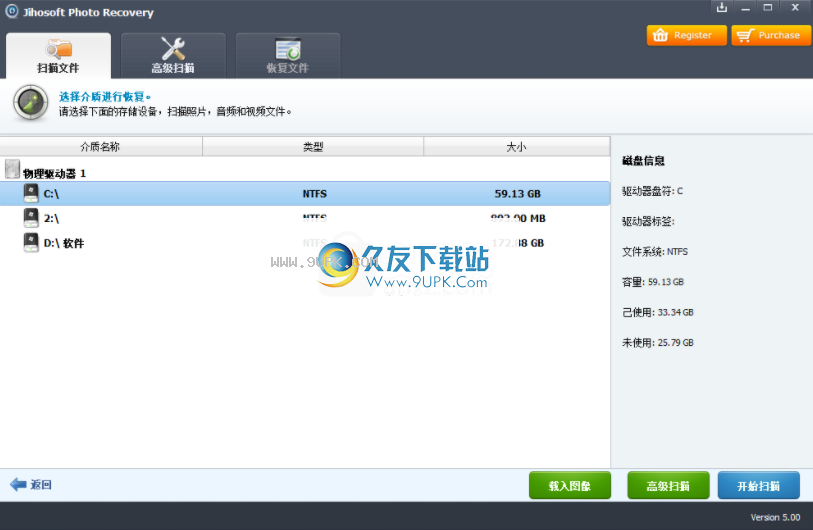Click the Jihosoft app logo icon
Viewport: 813px width, 530px height.
(11, 11)
